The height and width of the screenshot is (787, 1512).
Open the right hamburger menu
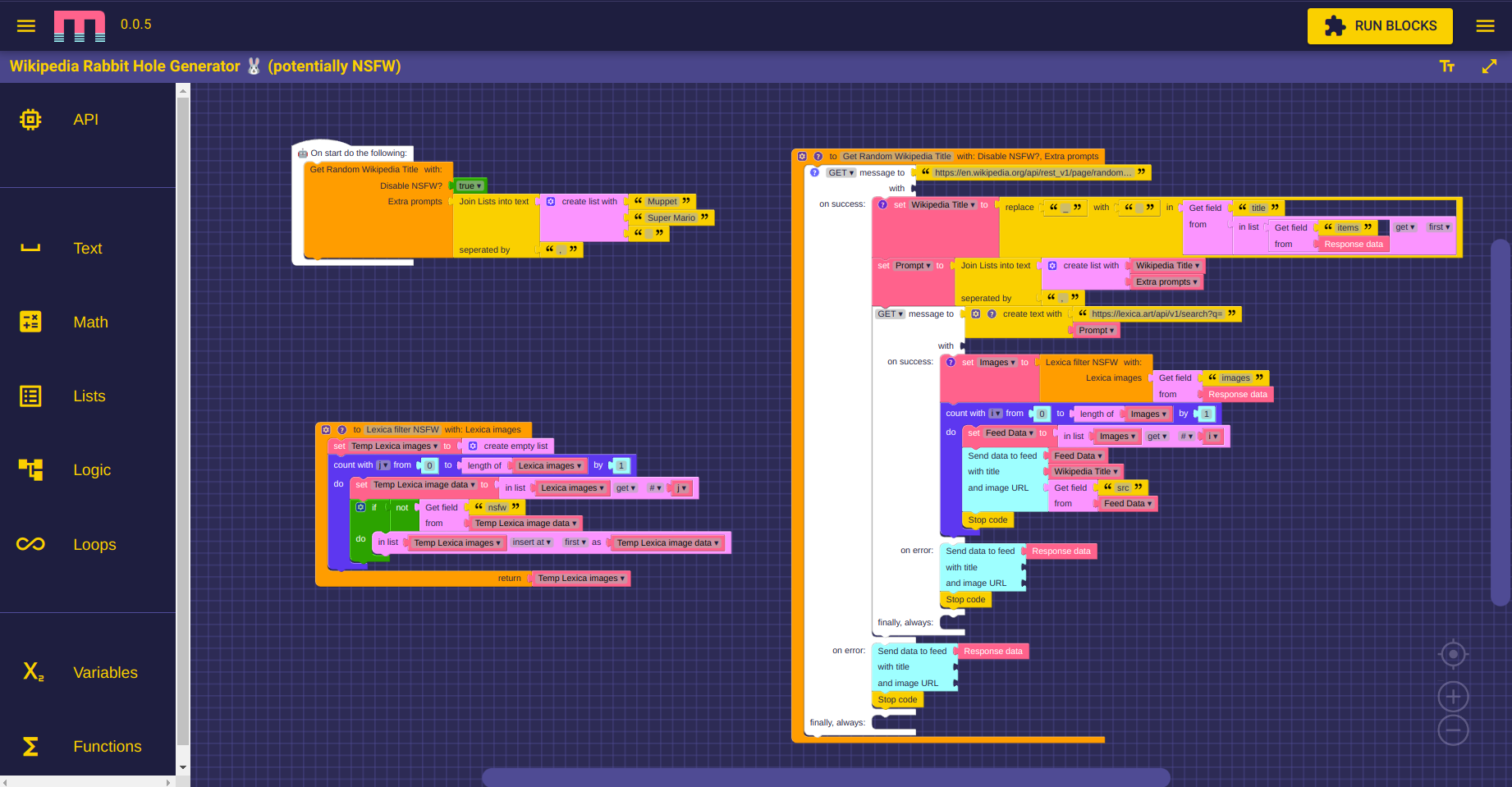pos(1485,25)
